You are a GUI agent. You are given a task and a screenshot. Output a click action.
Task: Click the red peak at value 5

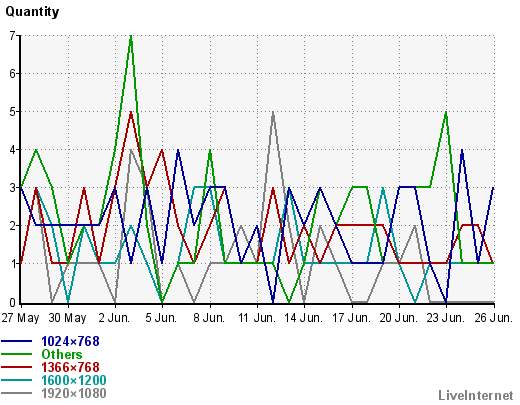131,112
